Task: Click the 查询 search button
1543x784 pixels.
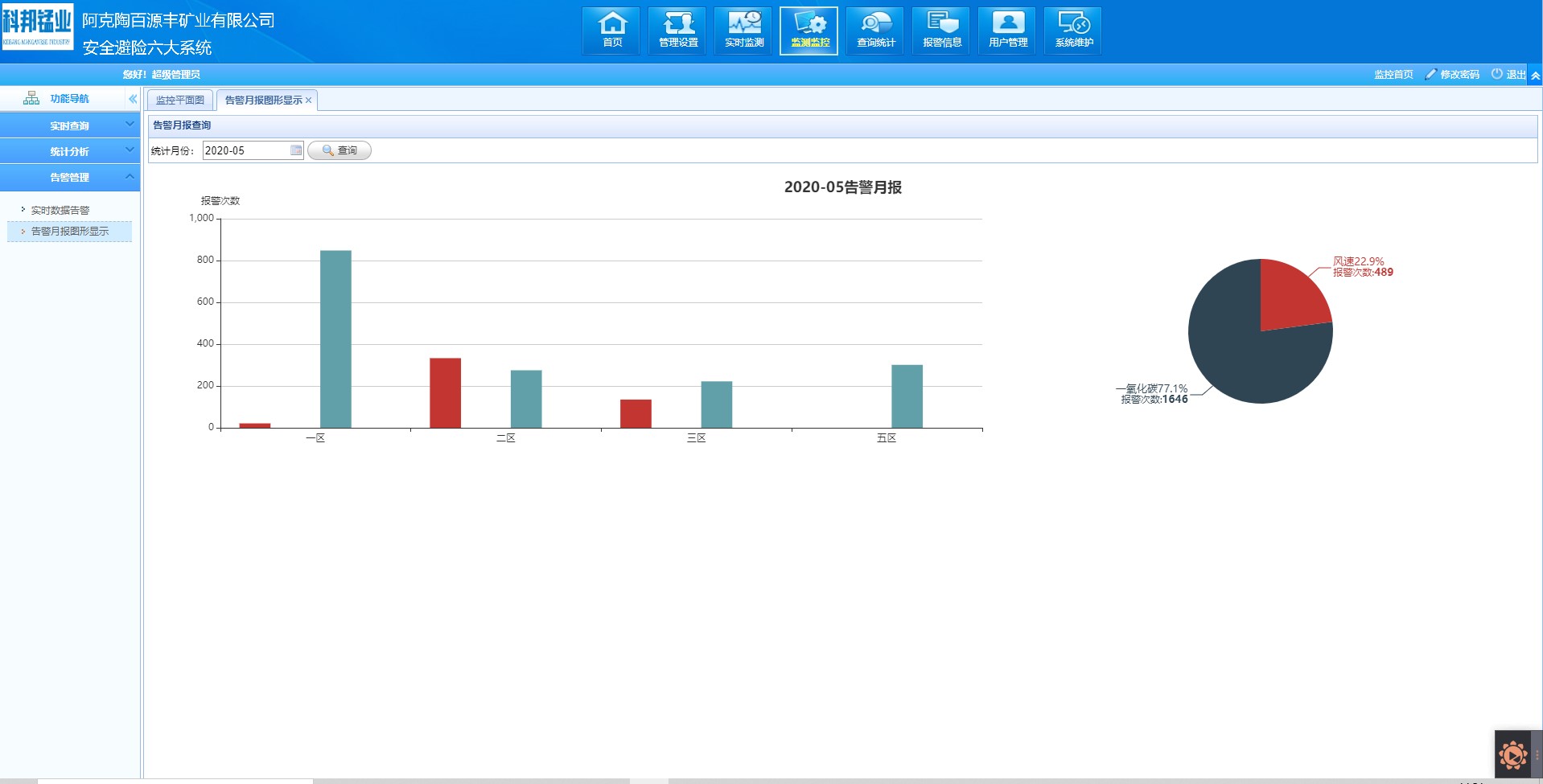Action: pyautogui.click(x=339, y=150)
